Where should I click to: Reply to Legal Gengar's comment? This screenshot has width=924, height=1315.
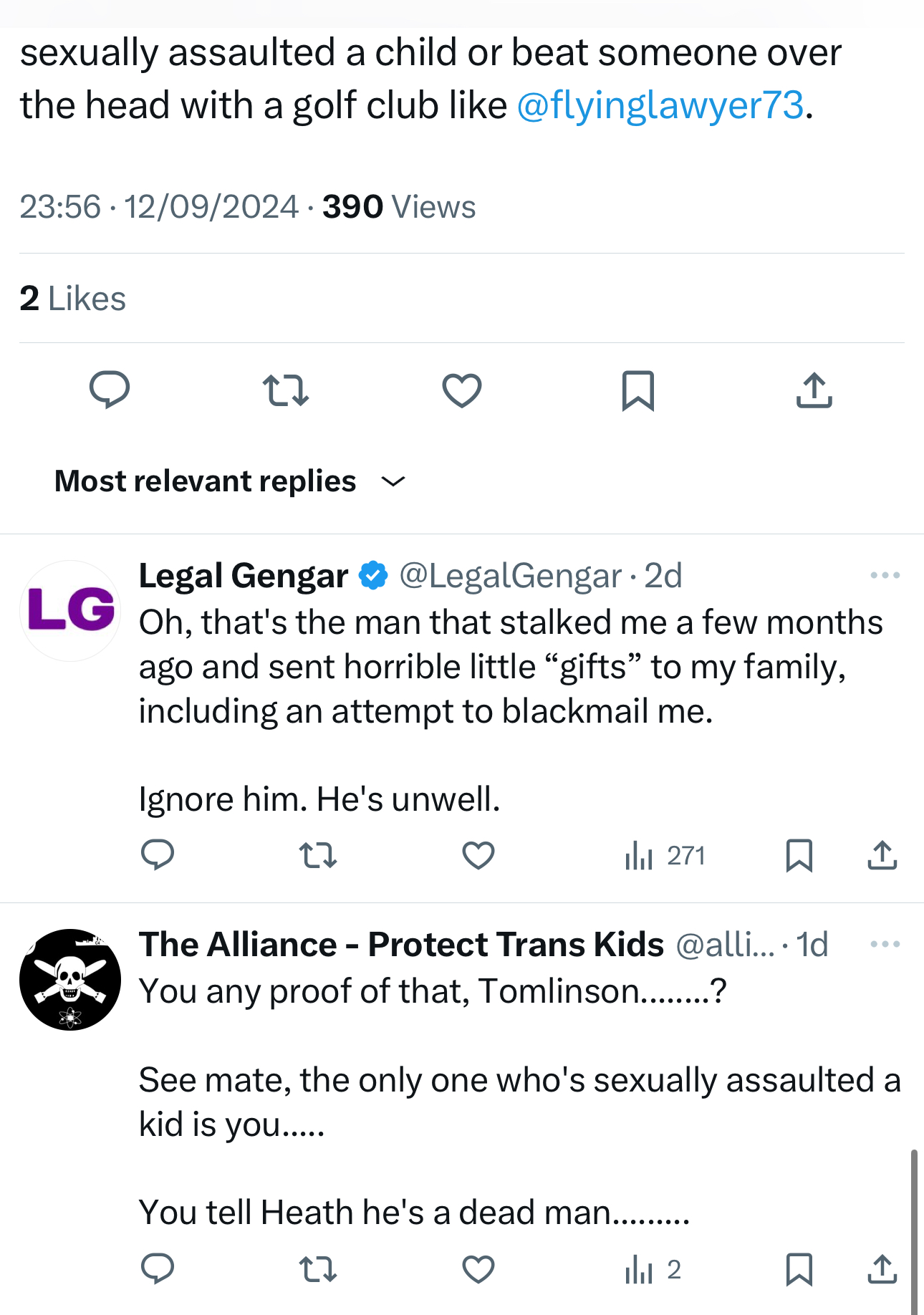pos(158,855)
